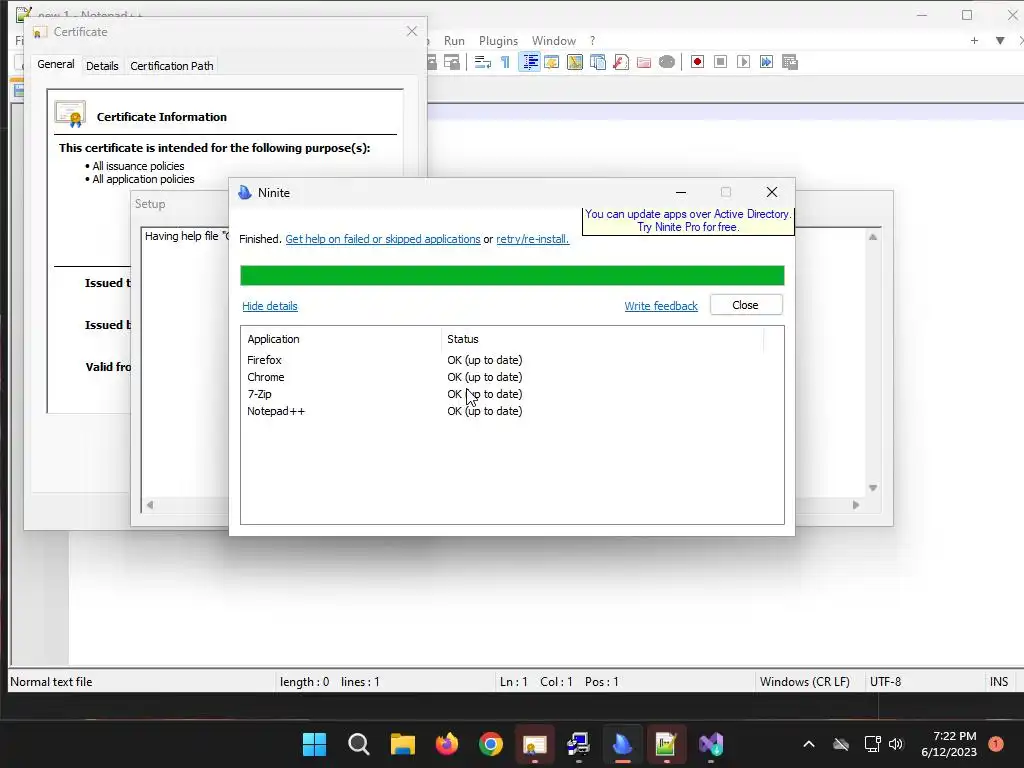Open Document Map panel icon
1024x768 pixels.
pyautogui.click(x=575, y=62)
